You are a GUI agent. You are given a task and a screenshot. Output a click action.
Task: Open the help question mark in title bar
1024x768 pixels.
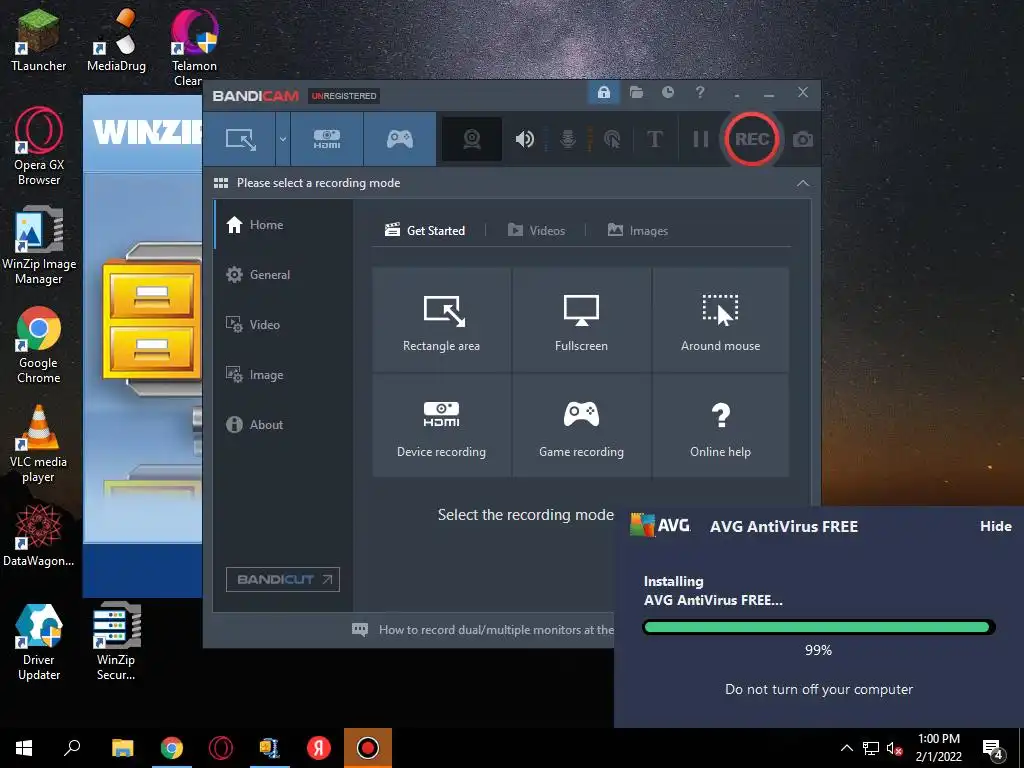click(x=700, y=92)
